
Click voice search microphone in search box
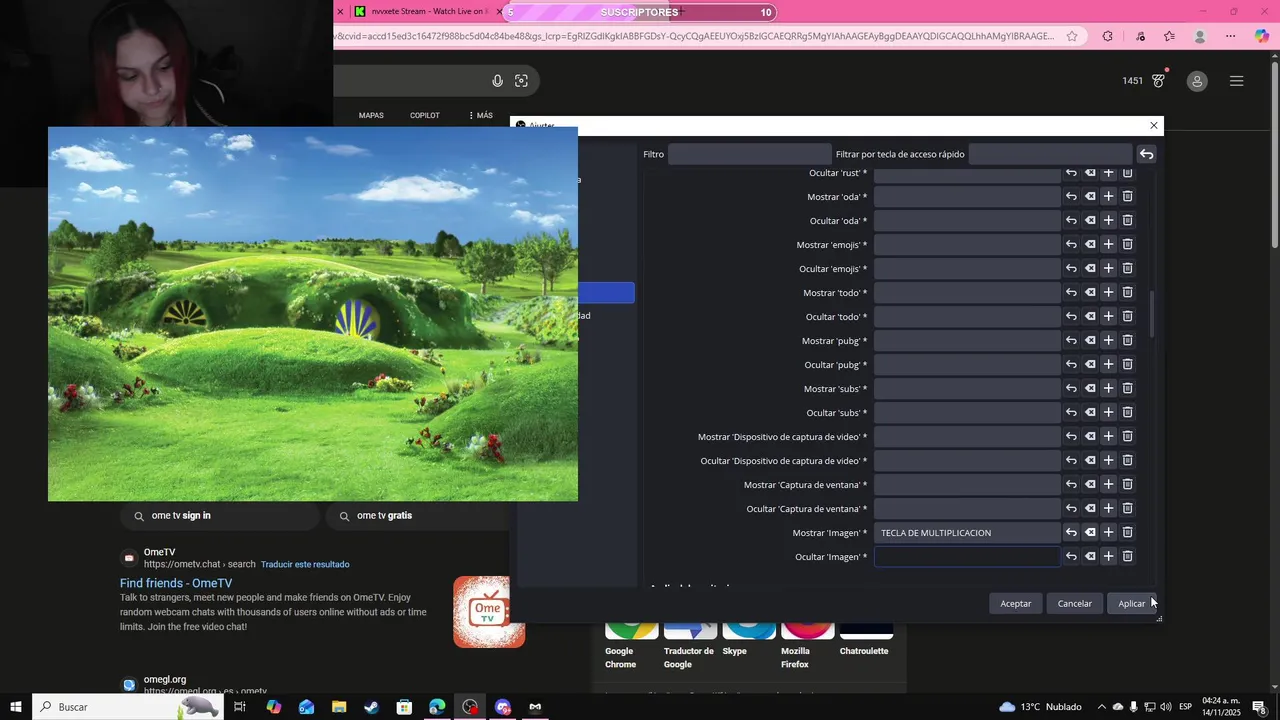click(x=497, y=81)
